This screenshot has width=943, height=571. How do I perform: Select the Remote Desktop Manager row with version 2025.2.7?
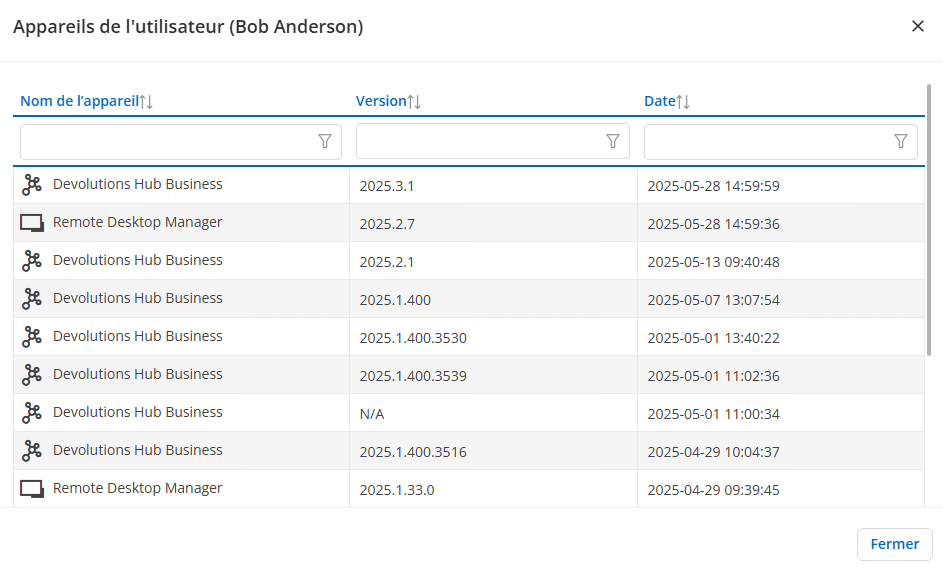(x=469, y=223)
